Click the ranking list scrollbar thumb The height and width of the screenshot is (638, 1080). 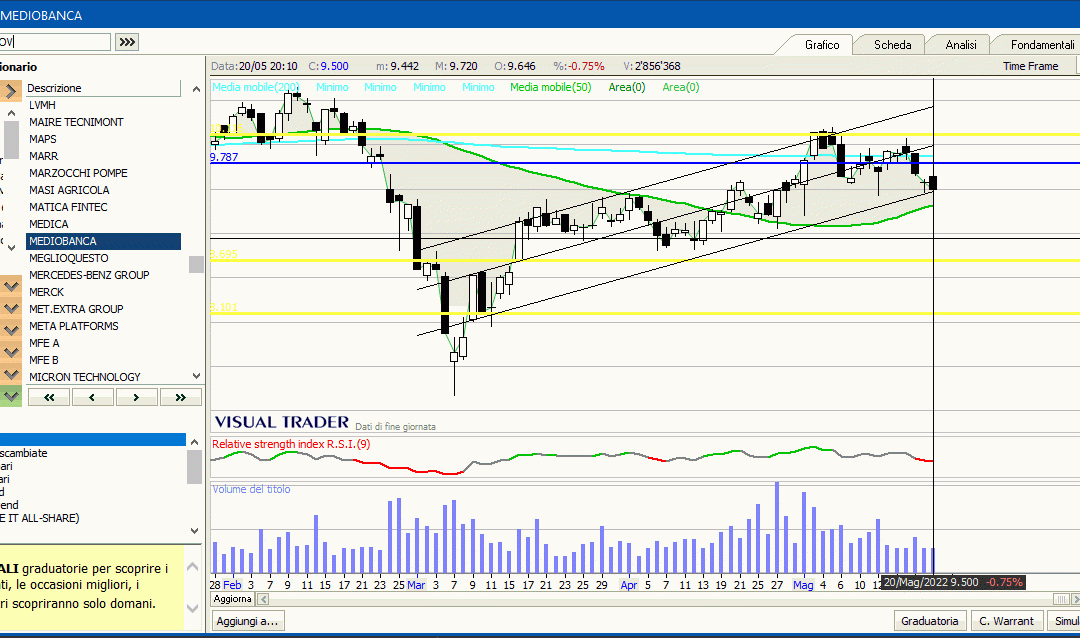[x=194, y=466]
